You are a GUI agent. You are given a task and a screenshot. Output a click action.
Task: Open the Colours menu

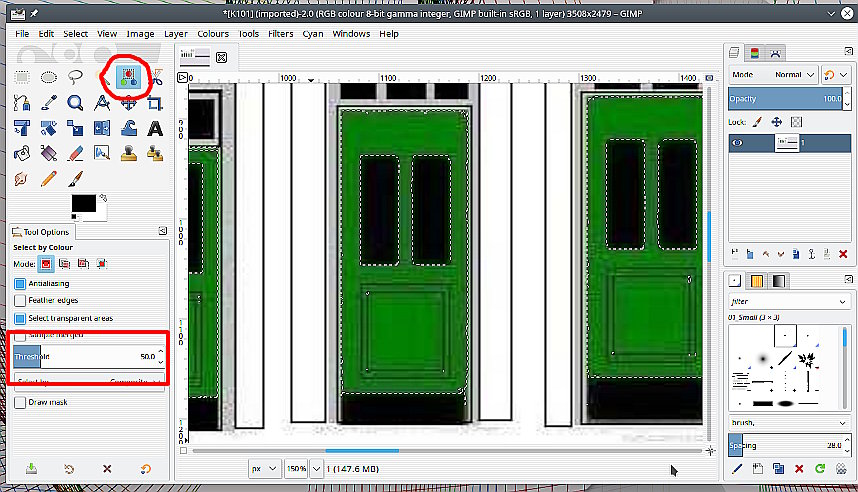pos(213,33)
